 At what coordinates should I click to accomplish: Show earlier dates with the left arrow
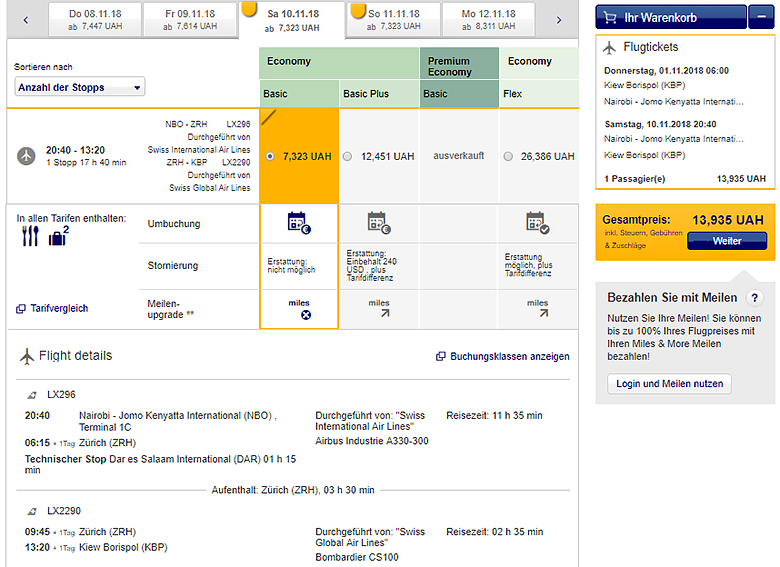26,19
